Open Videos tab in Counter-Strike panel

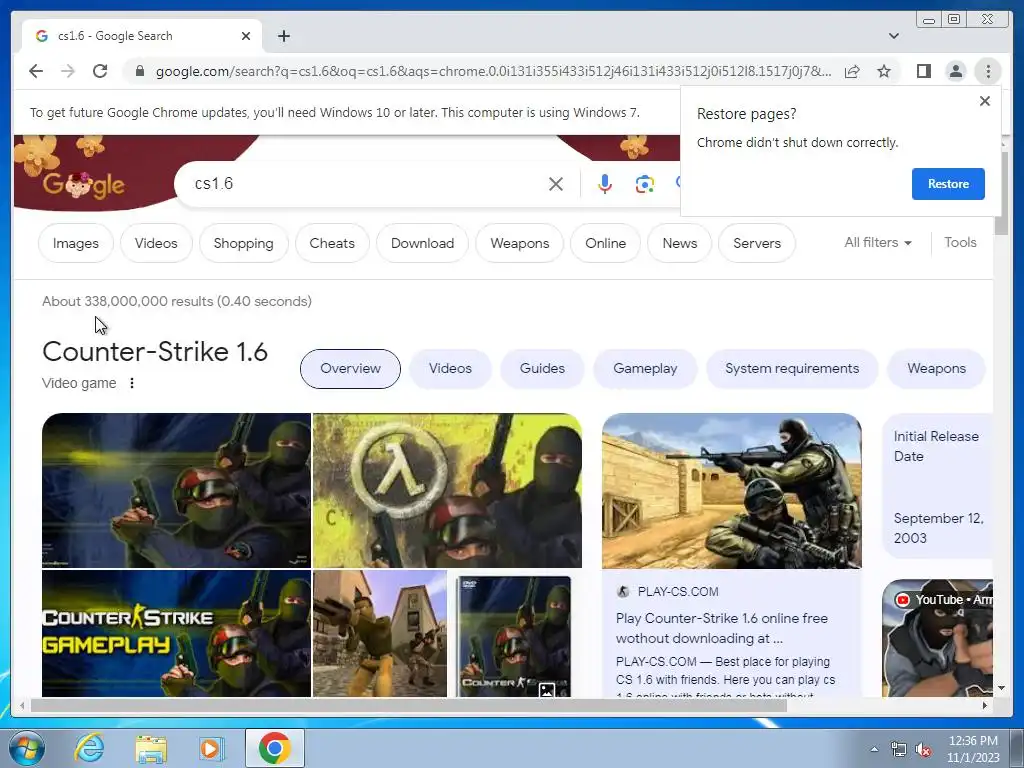[x=450, y=368]
